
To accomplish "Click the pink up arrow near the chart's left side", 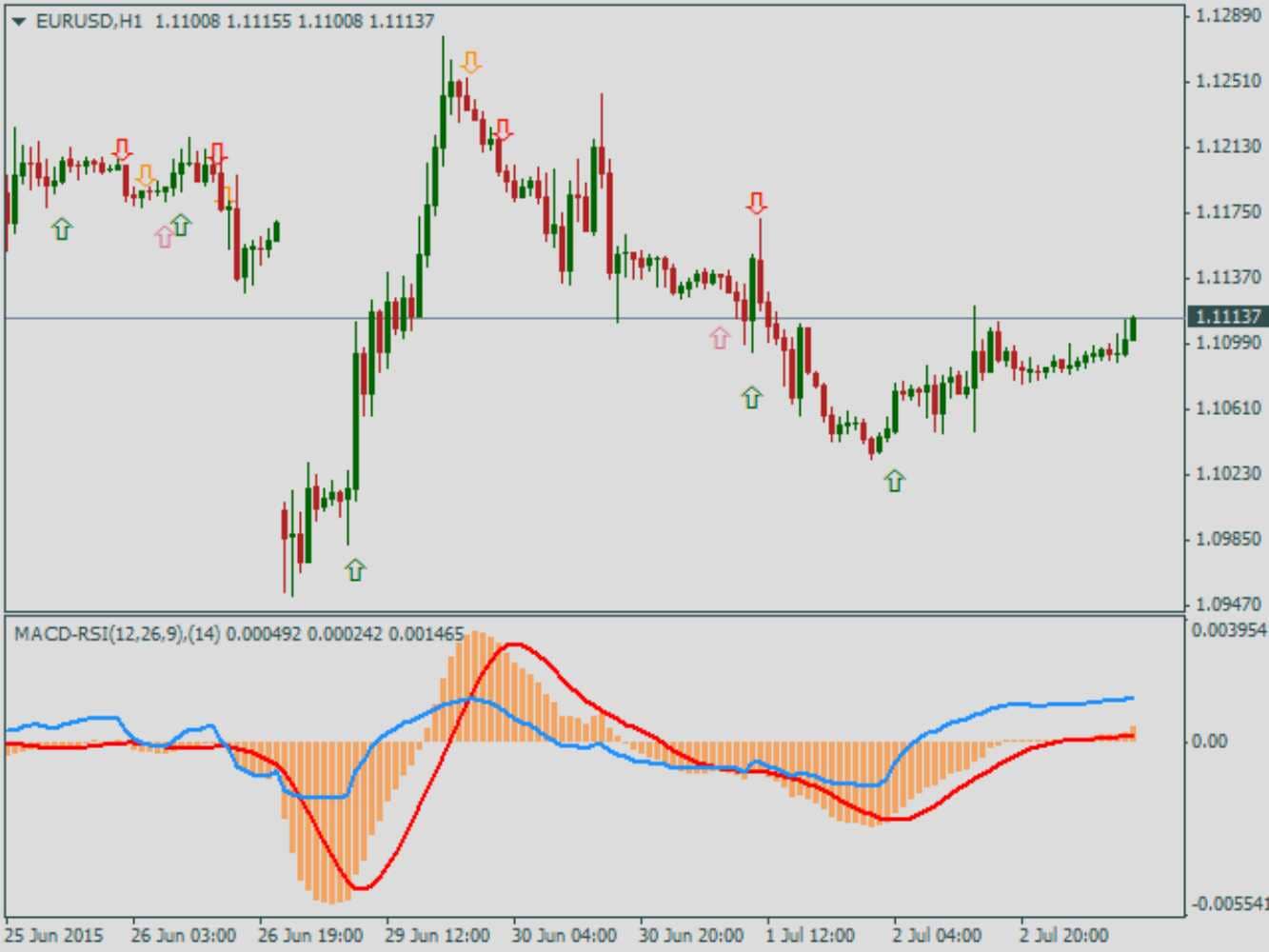I will [165, 236].
